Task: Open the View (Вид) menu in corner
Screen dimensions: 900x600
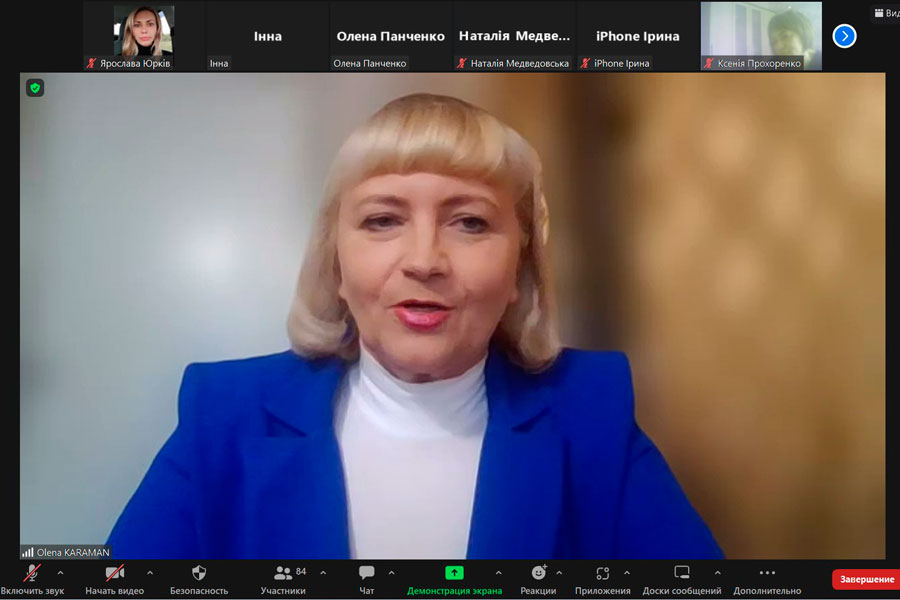Action: (886, 13)
